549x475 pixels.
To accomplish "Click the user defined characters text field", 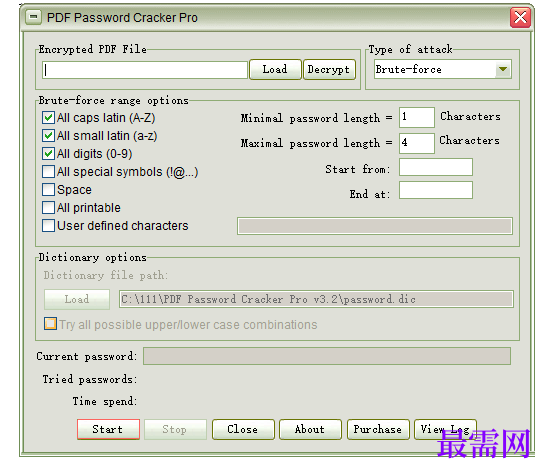I will tap(375, 226).
